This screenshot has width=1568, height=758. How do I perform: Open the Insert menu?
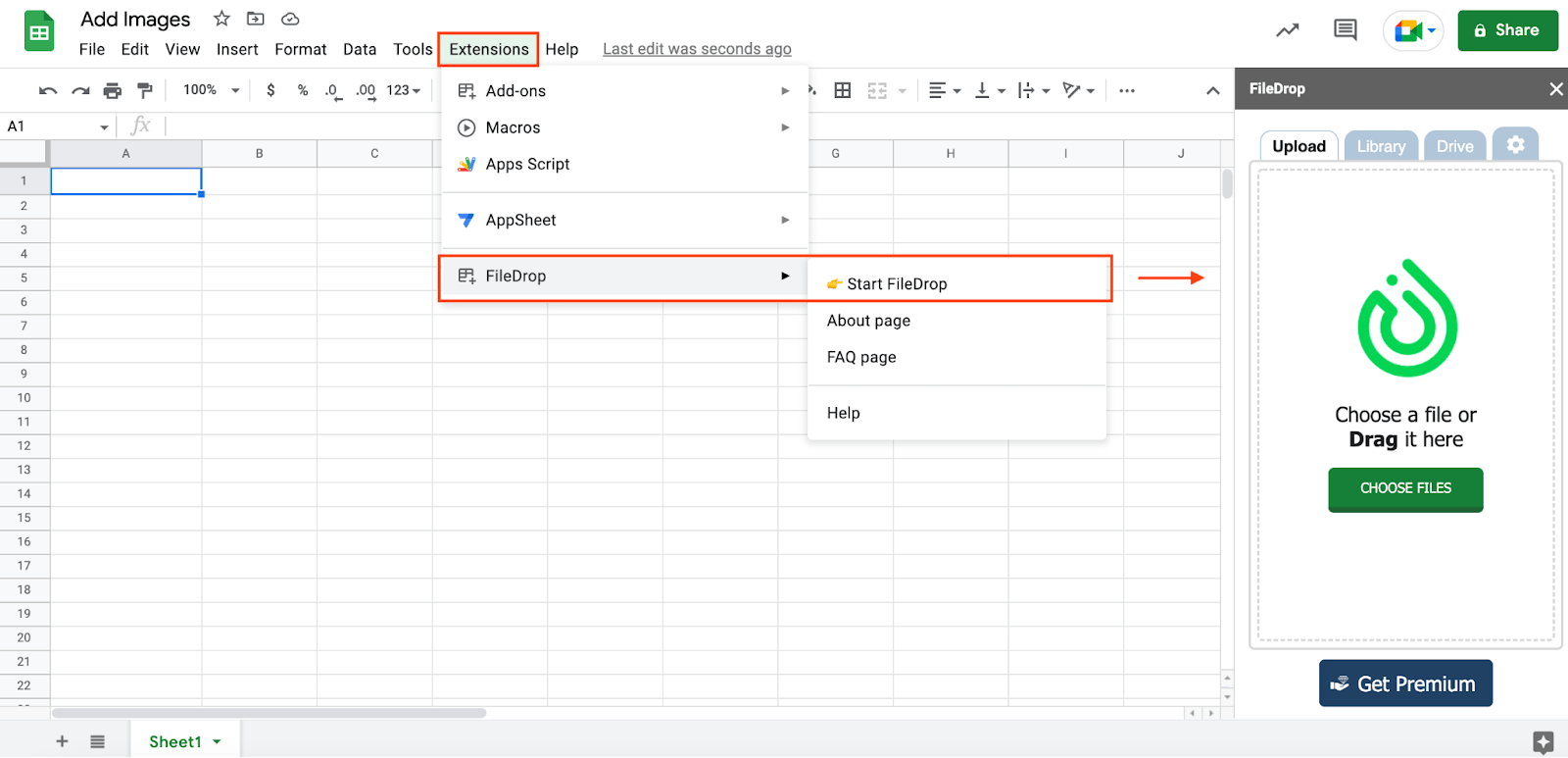[x=237, y=49]
